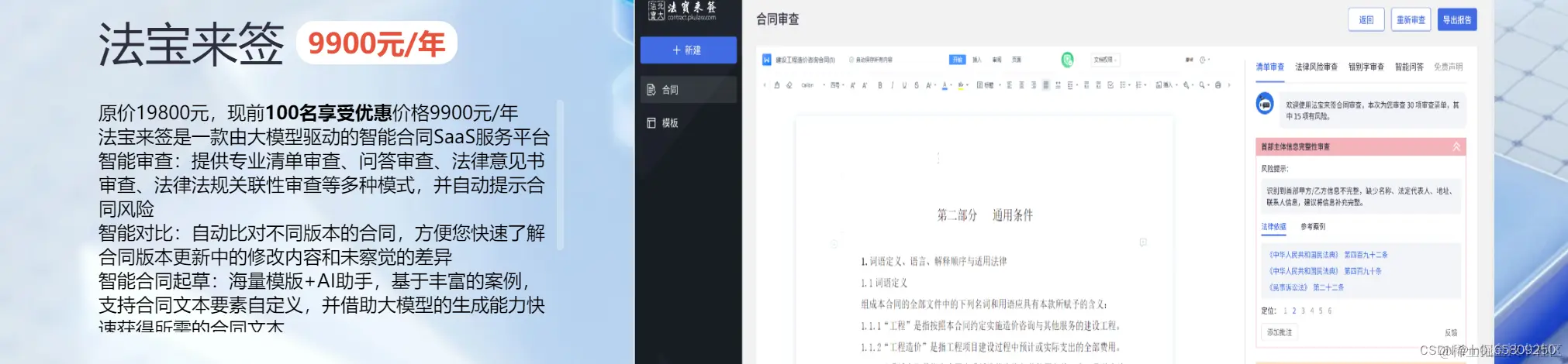The height and width of the screenshot is (364, 1568).
Task: Toggle bold formatting
Action: [x=880, y=85]
